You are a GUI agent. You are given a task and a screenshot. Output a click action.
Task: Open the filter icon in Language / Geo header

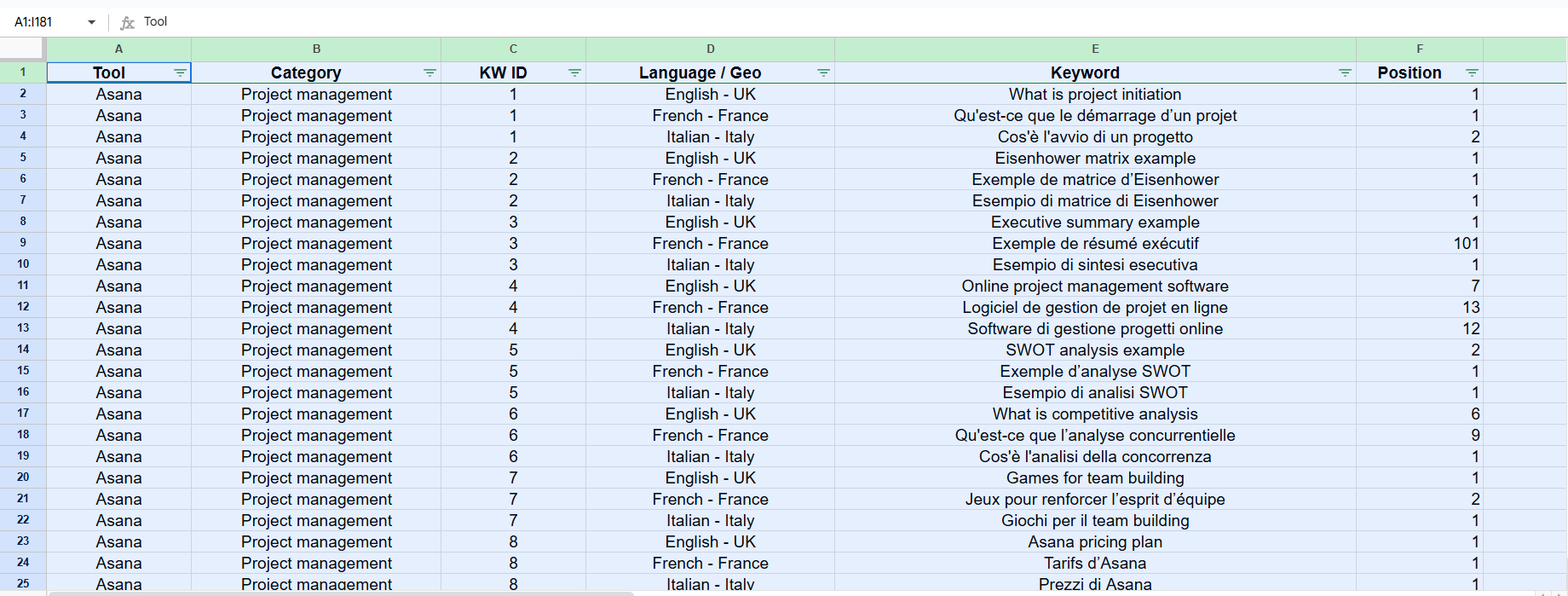(823, 73)
